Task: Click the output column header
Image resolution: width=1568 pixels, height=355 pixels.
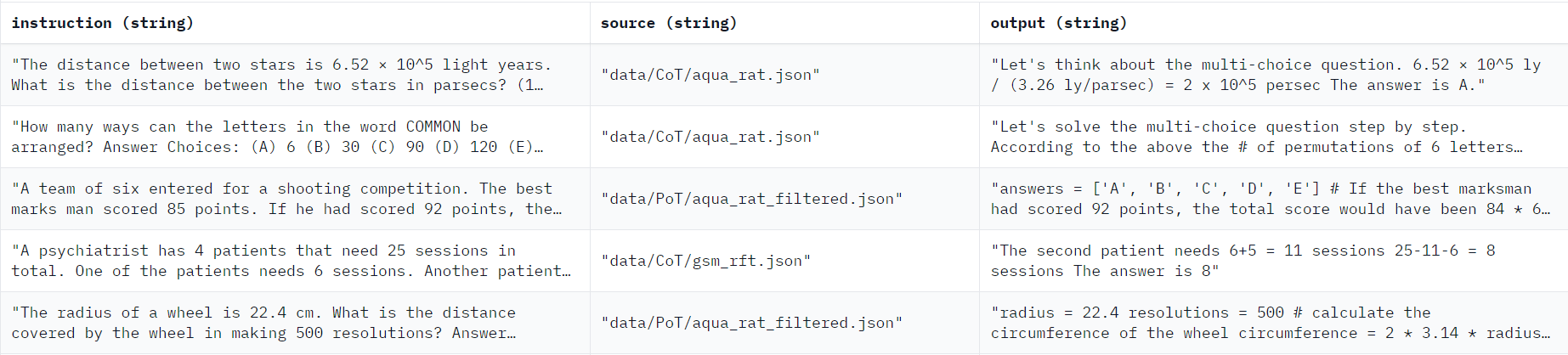Action: (1058, 23)
